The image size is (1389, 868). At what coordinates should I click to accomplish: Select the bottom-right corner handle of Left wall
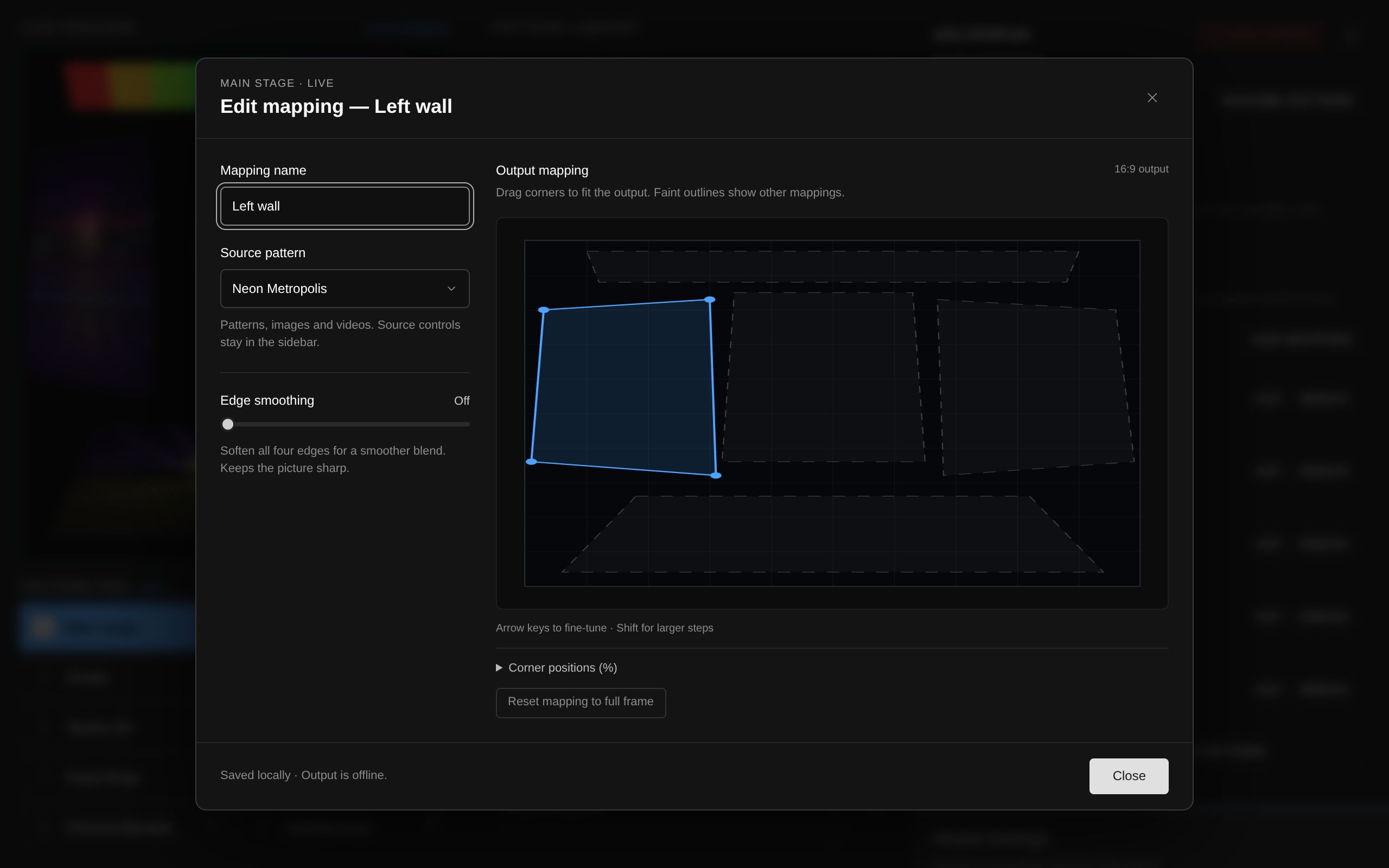(716, 475)
